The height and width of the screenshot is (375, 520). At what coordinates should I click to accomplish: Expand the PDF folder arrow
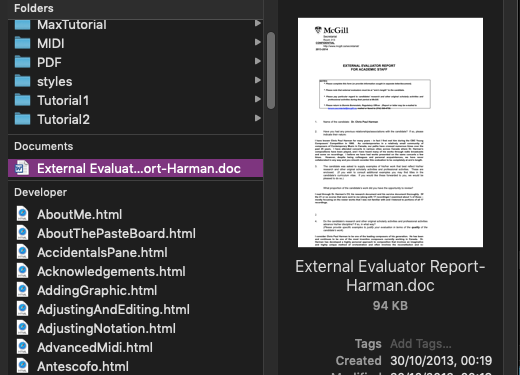point(258,61)
